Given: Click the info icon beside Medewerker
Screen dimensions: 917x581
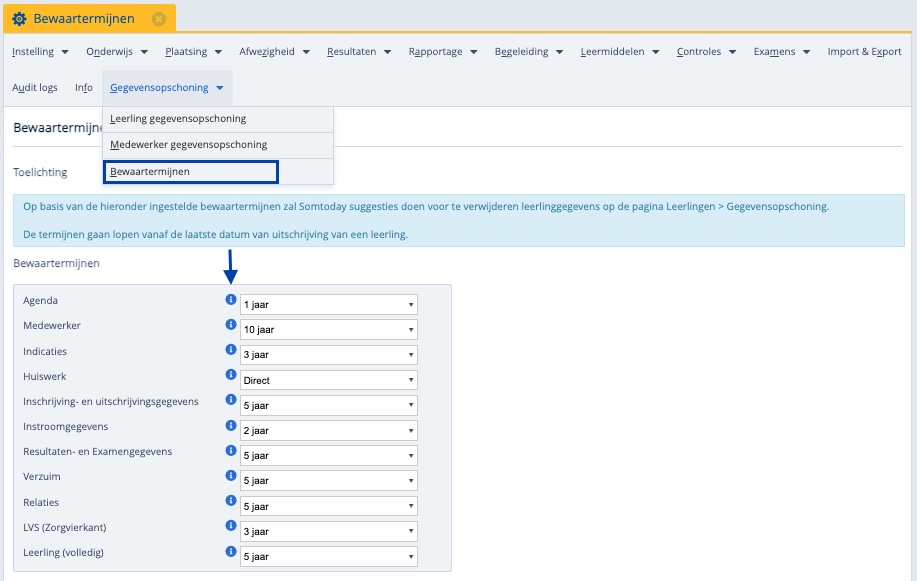Looking at the screenshot, I should point(231,325).
